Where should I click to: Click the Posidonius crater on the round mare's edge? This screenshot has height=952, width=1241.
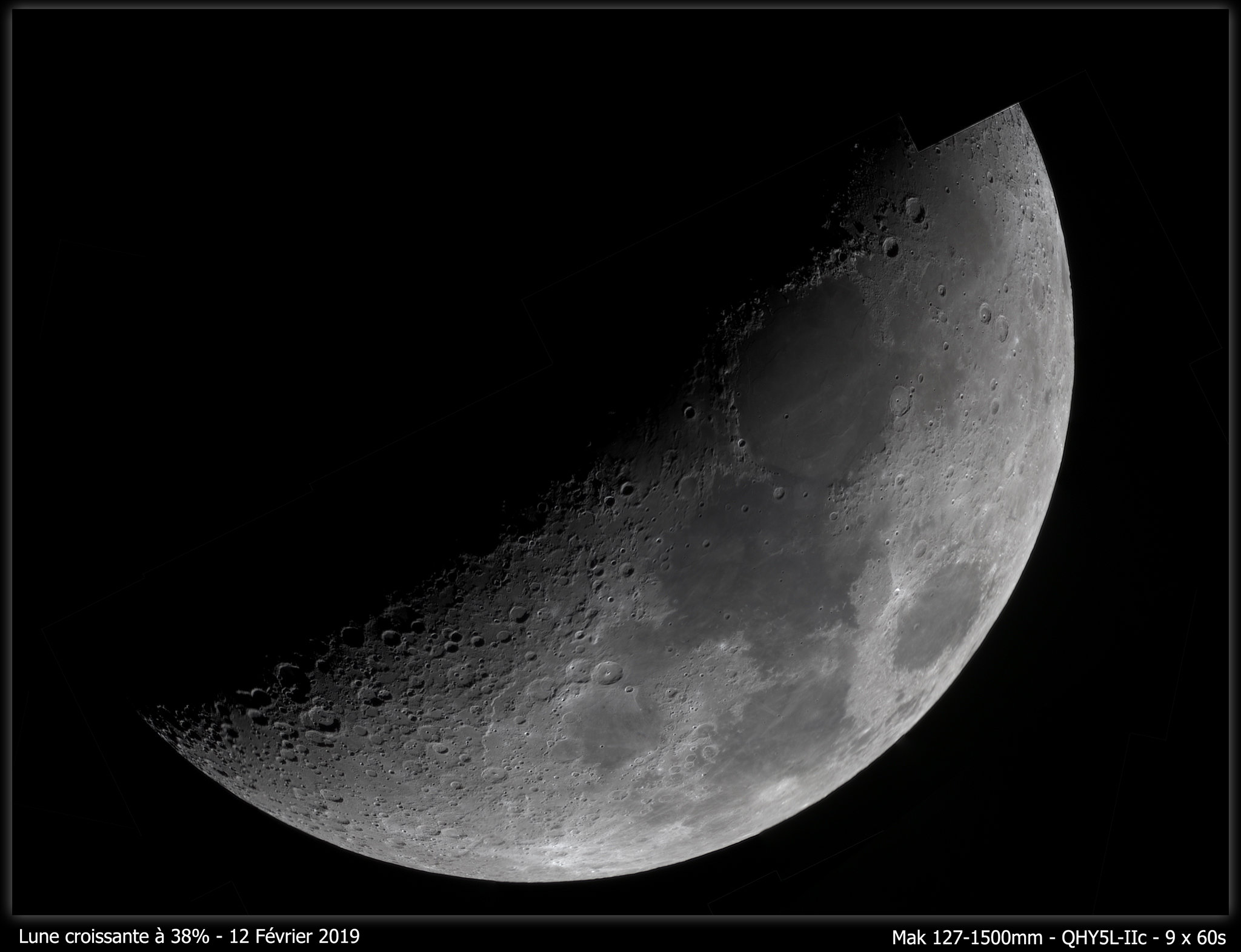(900, 401)
